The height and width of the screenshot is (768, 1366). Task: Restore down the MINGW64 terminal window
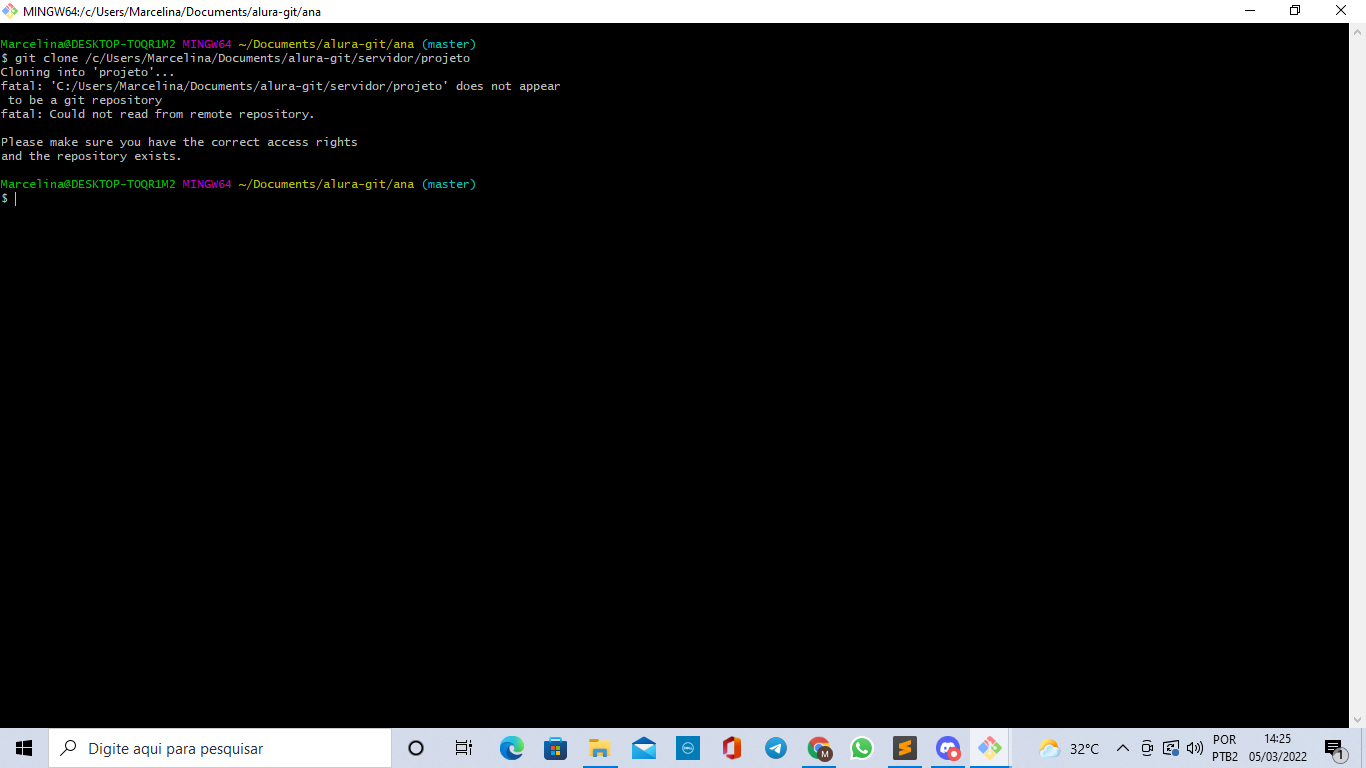[x=1295, y=11]
